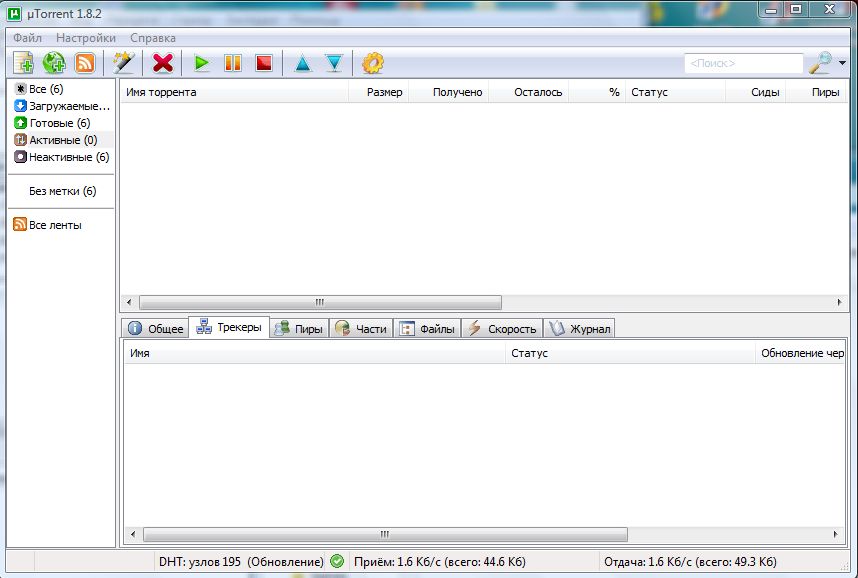Click Статус column header in trackers pane
This screenshot has height=578, width=858.
[x=630, y=353]
